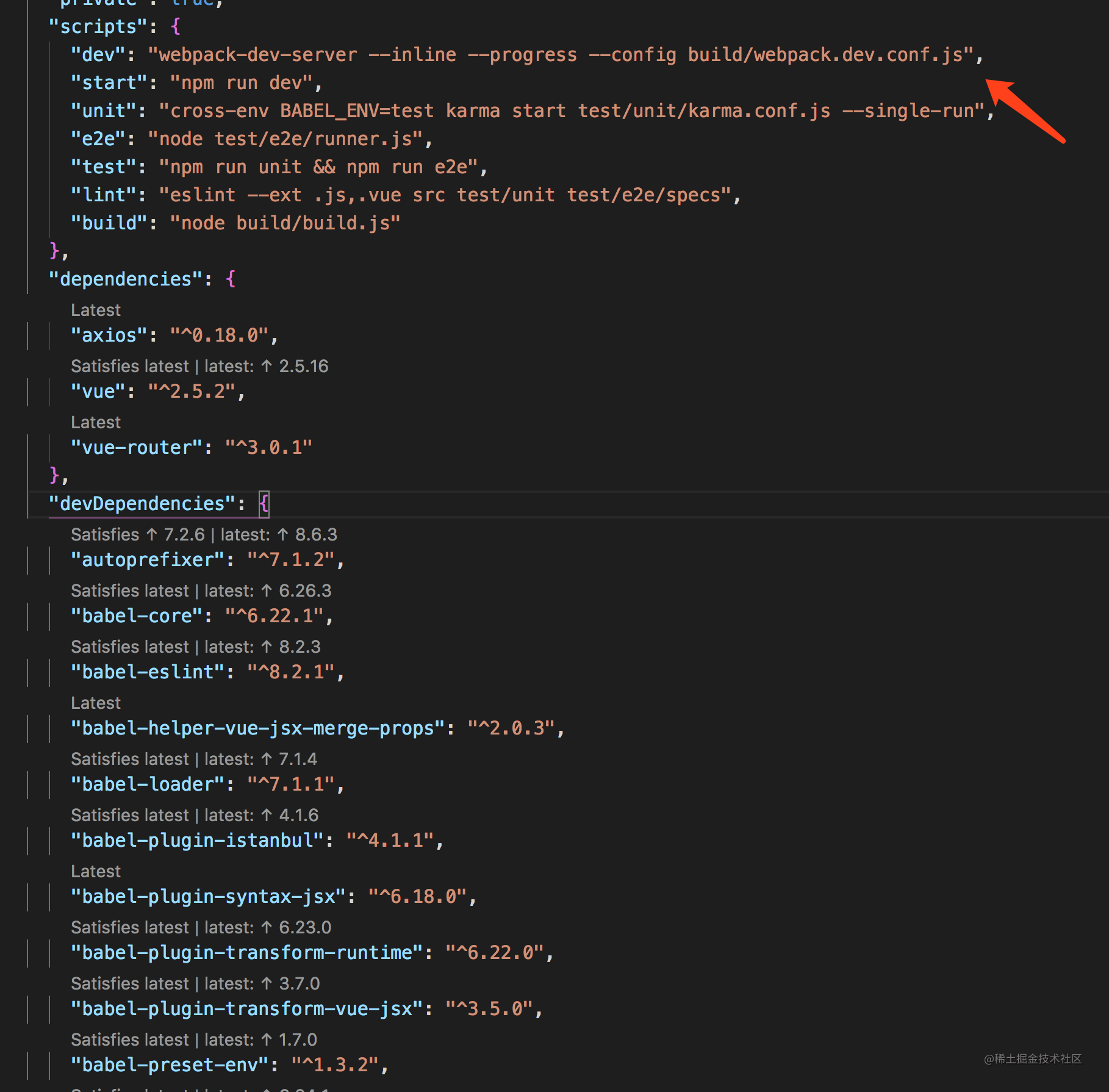Click babel-plugin-istanbul version "^4.1.1"
The image size is (1109, 1092).
pos(390,841)
